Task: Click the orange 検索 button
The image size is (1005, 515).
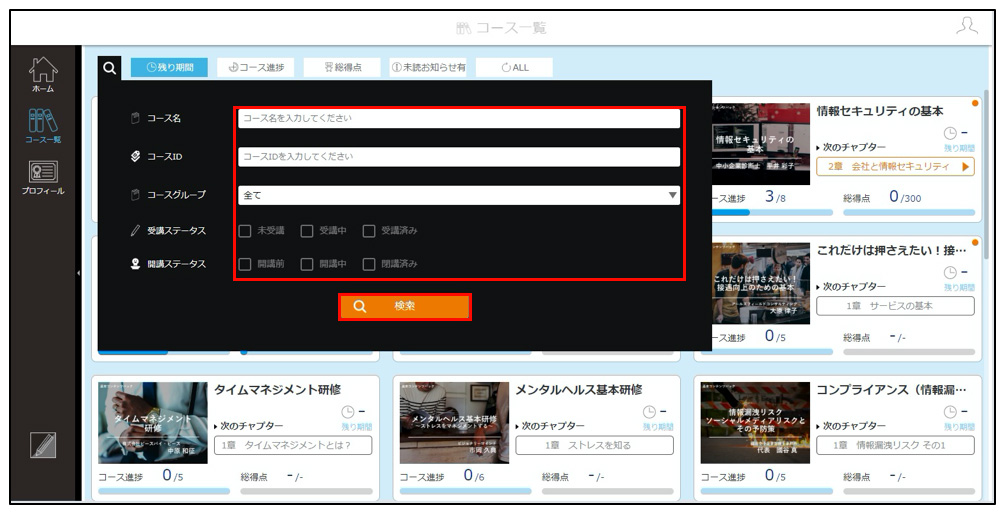Action: [x=405, y=307]
